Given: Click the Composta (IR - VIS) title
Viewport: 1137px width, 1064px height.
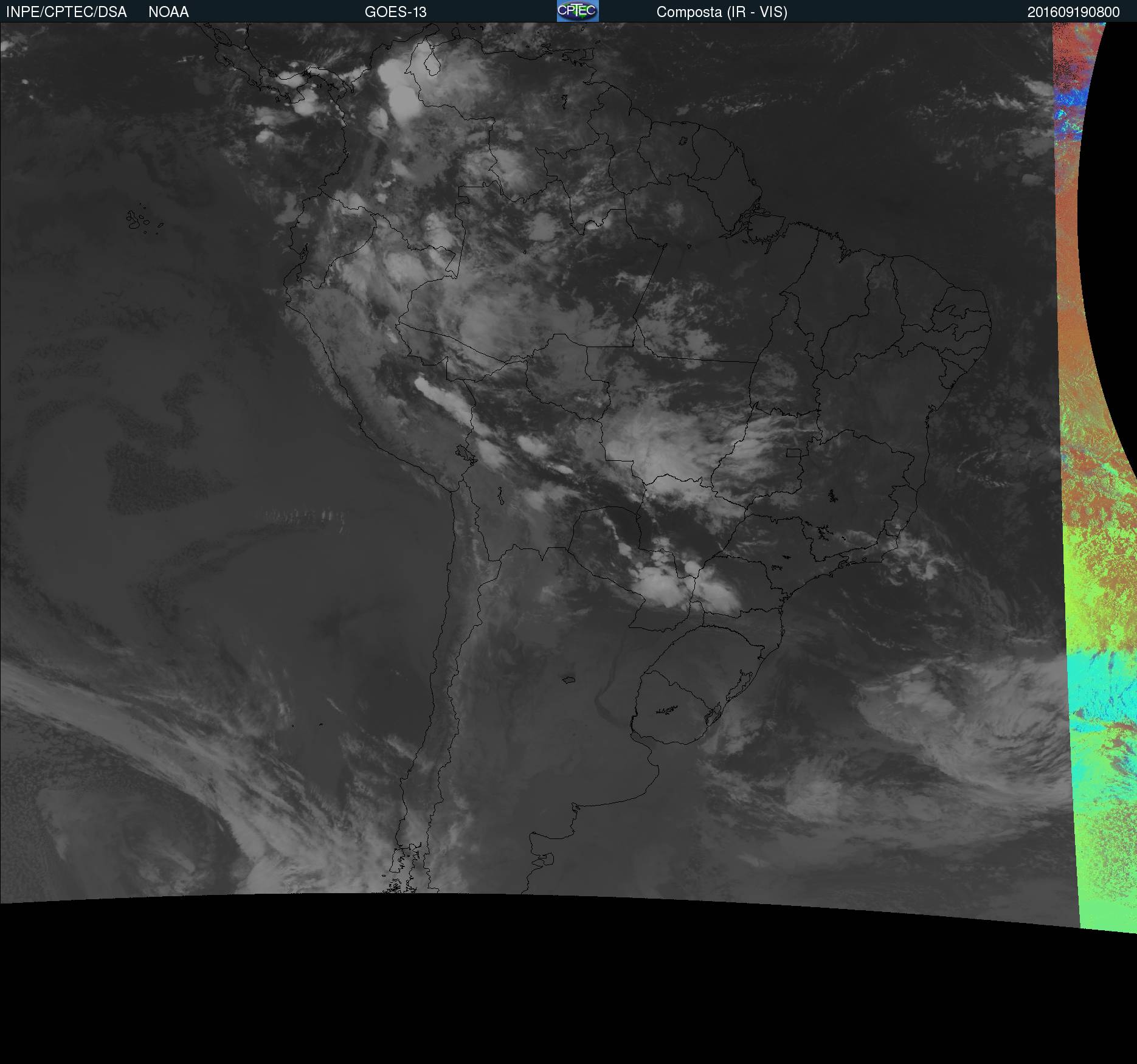Looking at the screenshot, I should click(722, 12).
